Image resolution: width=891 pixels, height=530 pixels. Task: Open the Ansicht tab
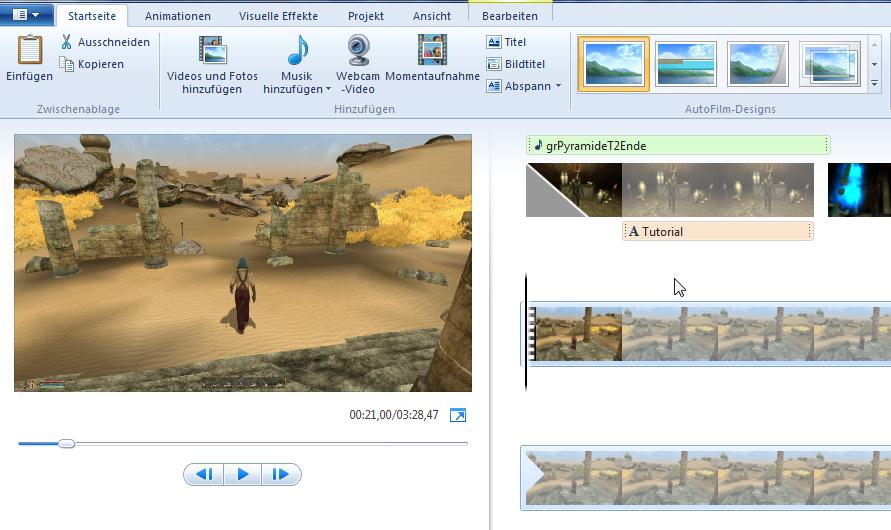click(x=432, y=16)
